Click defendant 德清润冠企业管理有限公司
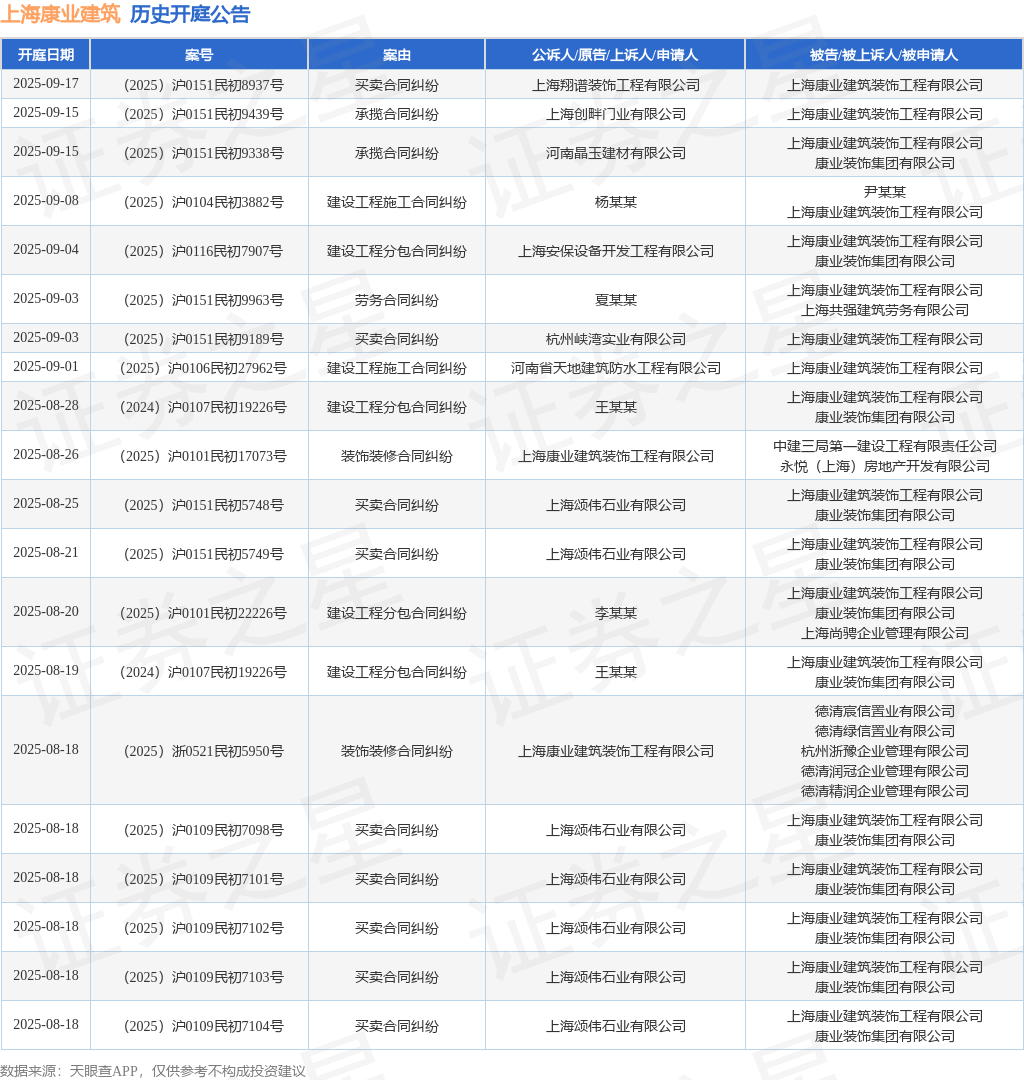Screen dimensions: 1024x1080 click(x=885, y=771)
